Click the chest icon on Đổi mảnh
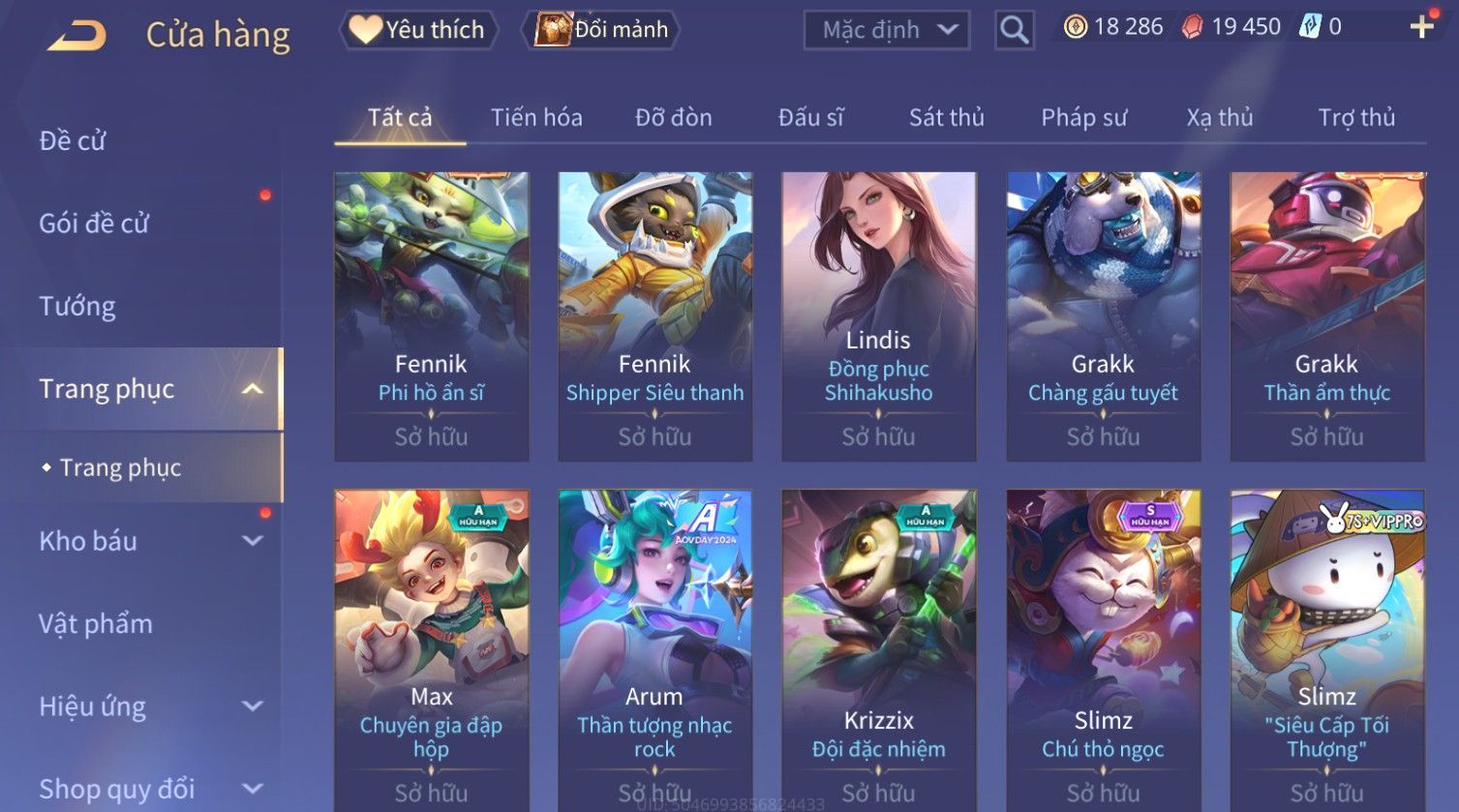The image size is (1459, 812). [x=553, y=29]
